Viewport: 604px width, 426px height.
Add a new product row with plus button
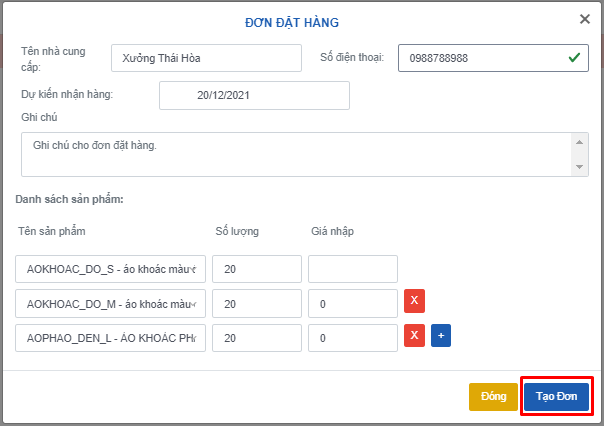pyautogui.click(x=440, y=337)
